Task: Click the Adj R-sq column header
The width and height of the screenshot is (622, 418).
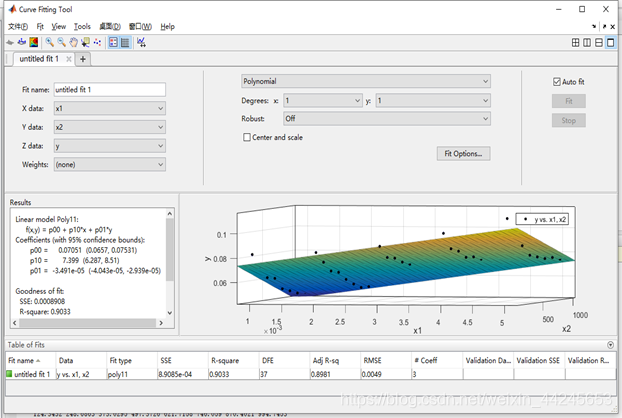Action: point(335,360)
